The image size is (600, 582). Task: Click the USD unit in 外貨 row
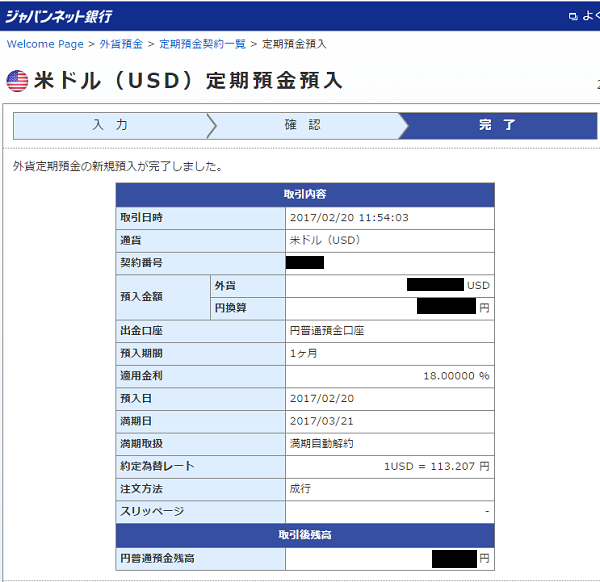click(x=478, y=285)
